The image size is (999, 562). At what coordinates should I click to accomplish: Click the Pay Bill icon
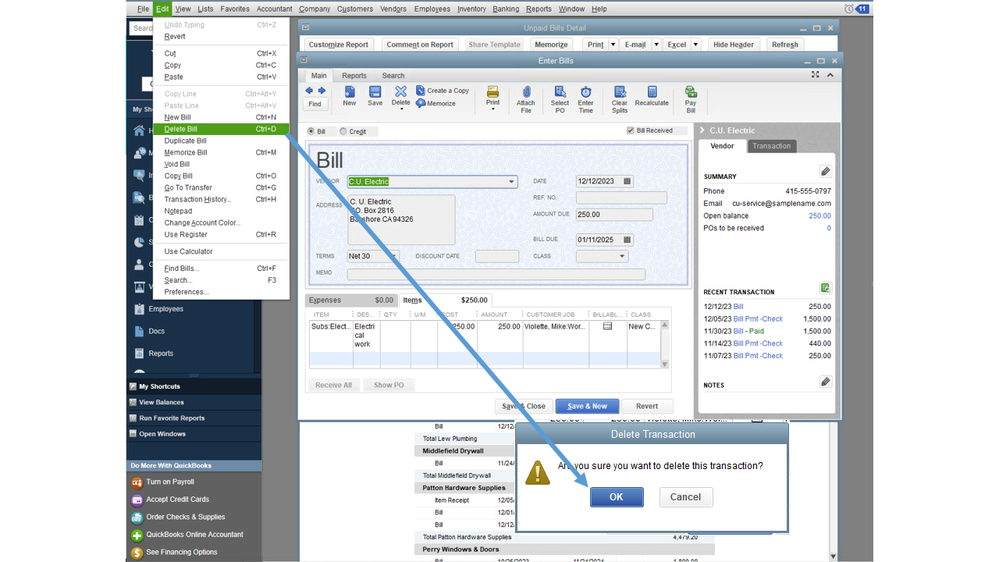pos(691,92)
